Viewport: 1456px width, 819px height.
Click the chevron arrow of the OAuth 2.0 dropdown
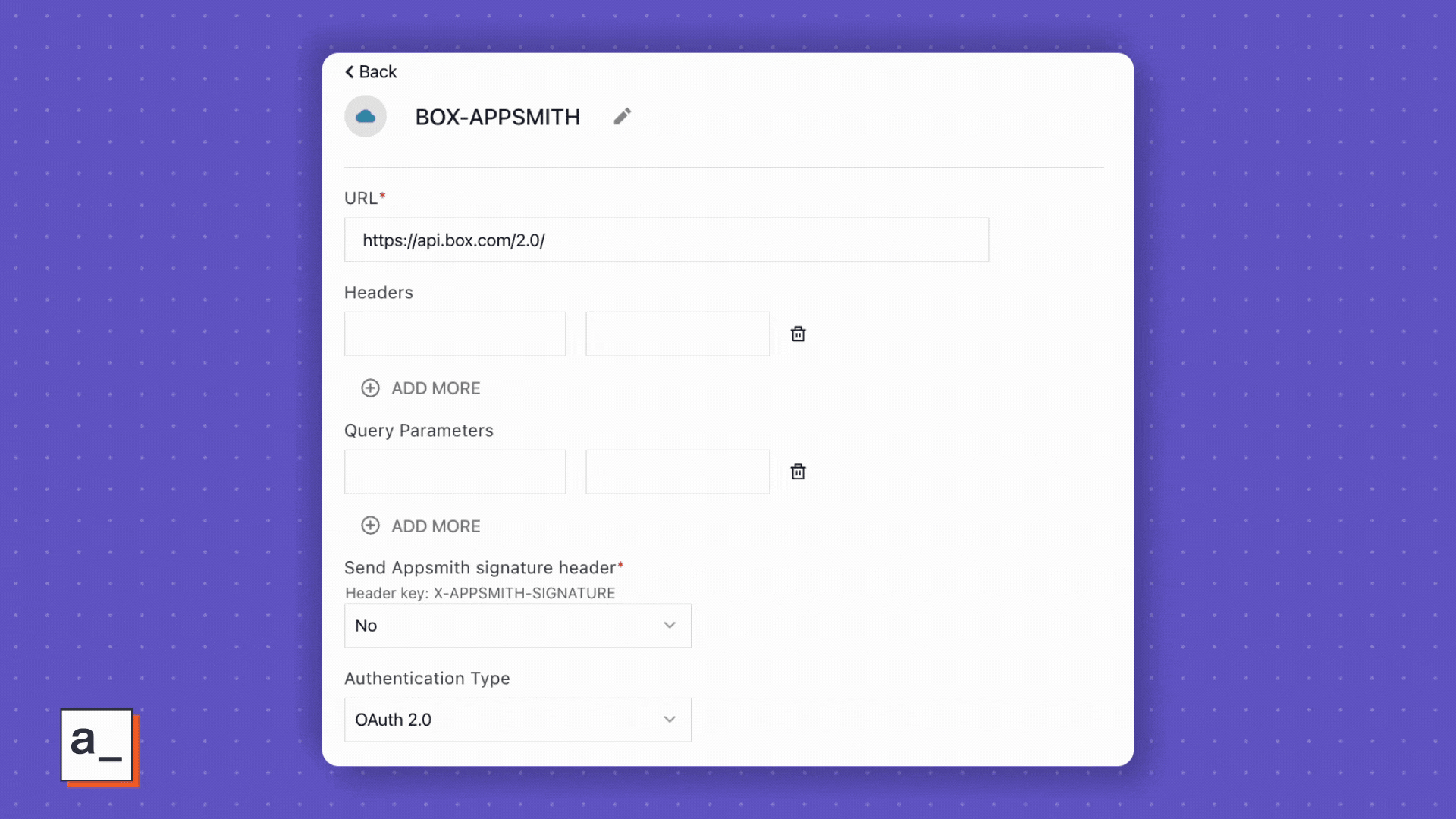[x=670, y=720]
